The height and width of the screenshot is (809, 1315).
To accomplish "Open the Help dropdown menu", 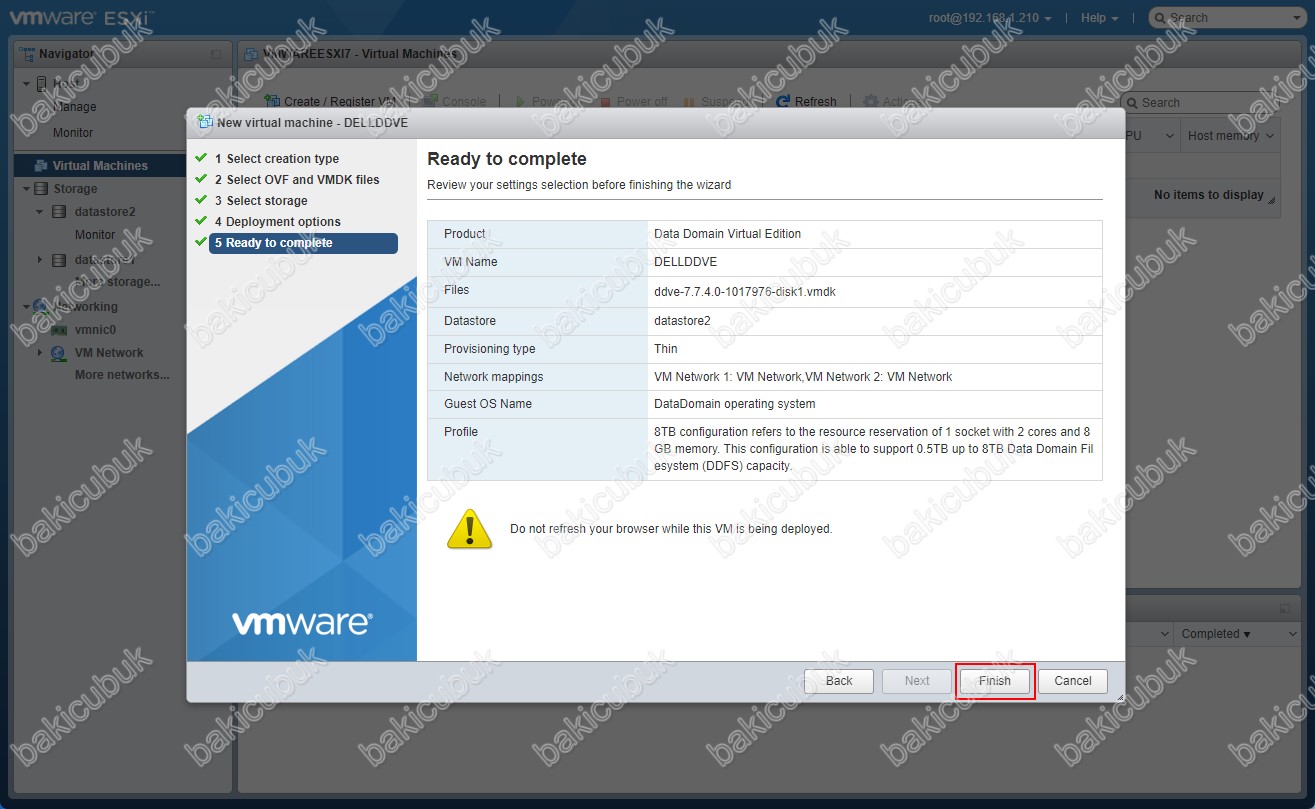I will tap(1099, 18).
